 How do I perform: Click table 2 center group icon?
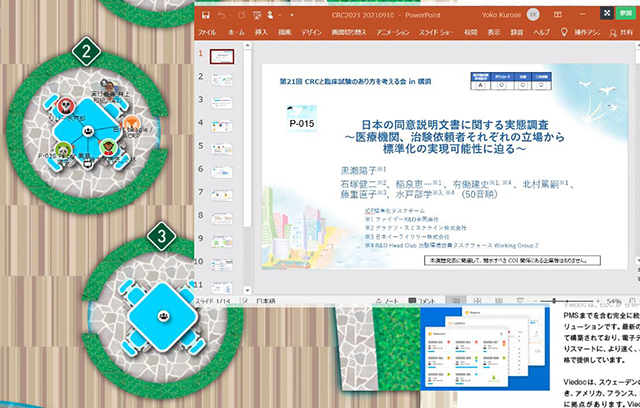pos(88,131)
